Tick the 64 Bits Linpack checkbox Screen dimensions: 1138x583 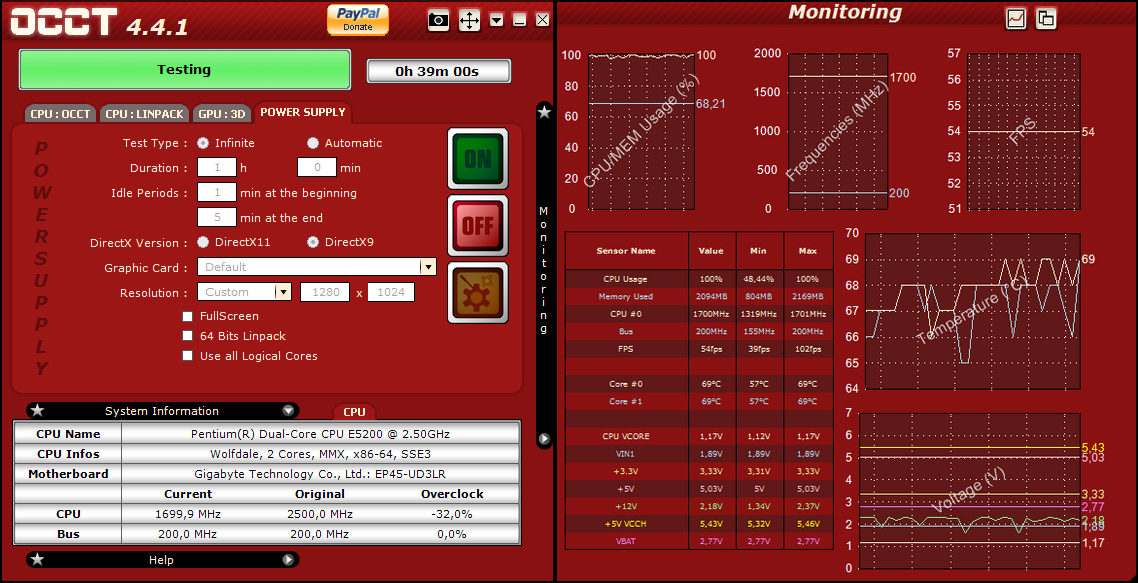coord(188,336)
